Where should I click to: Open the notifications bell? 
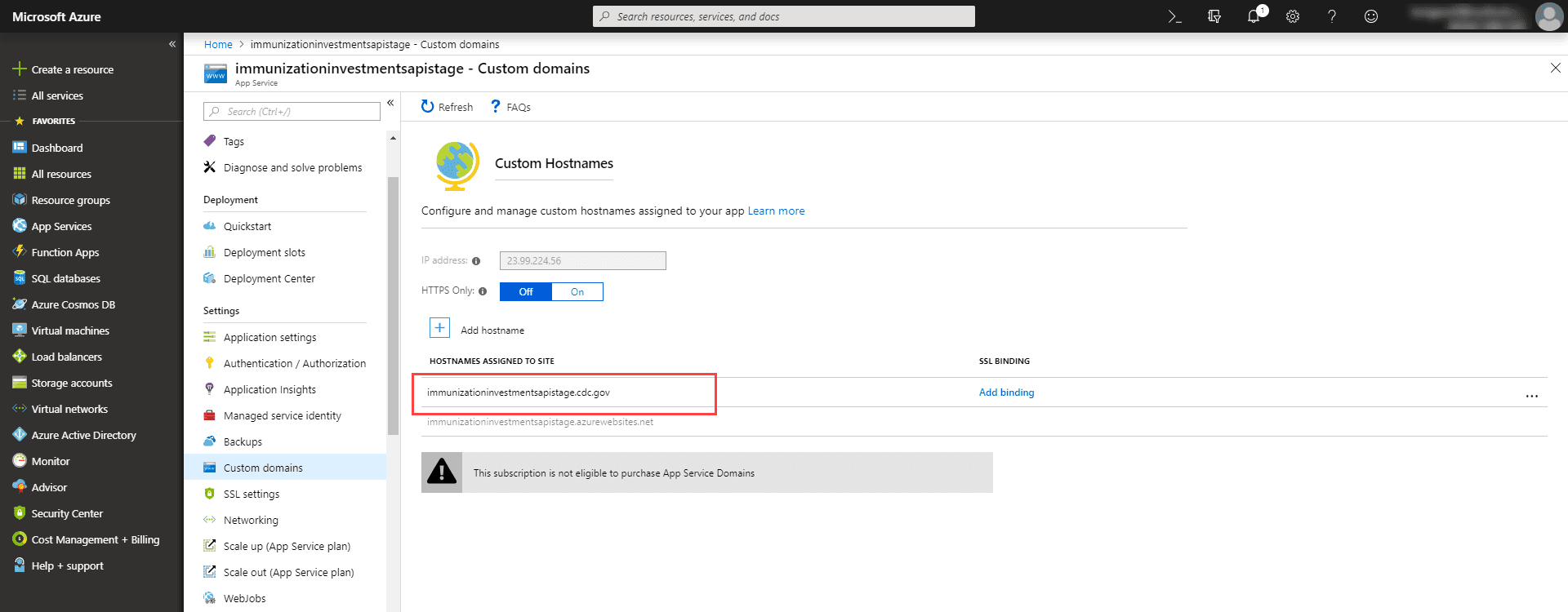tap(1254, 16)
